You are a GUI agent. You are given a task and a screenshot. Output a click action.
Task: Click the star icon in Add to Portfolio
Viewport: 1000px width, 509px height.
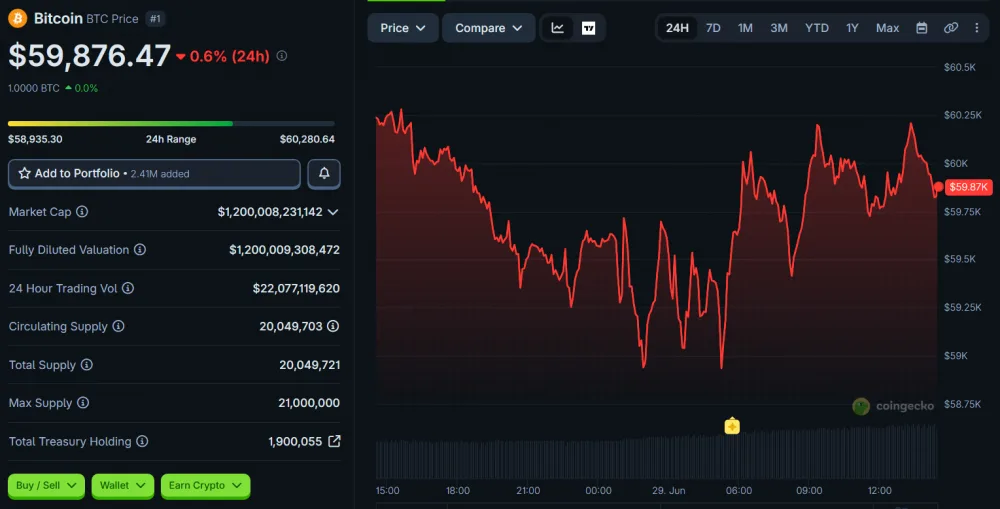pyautogui.click(x=24, y=173)
